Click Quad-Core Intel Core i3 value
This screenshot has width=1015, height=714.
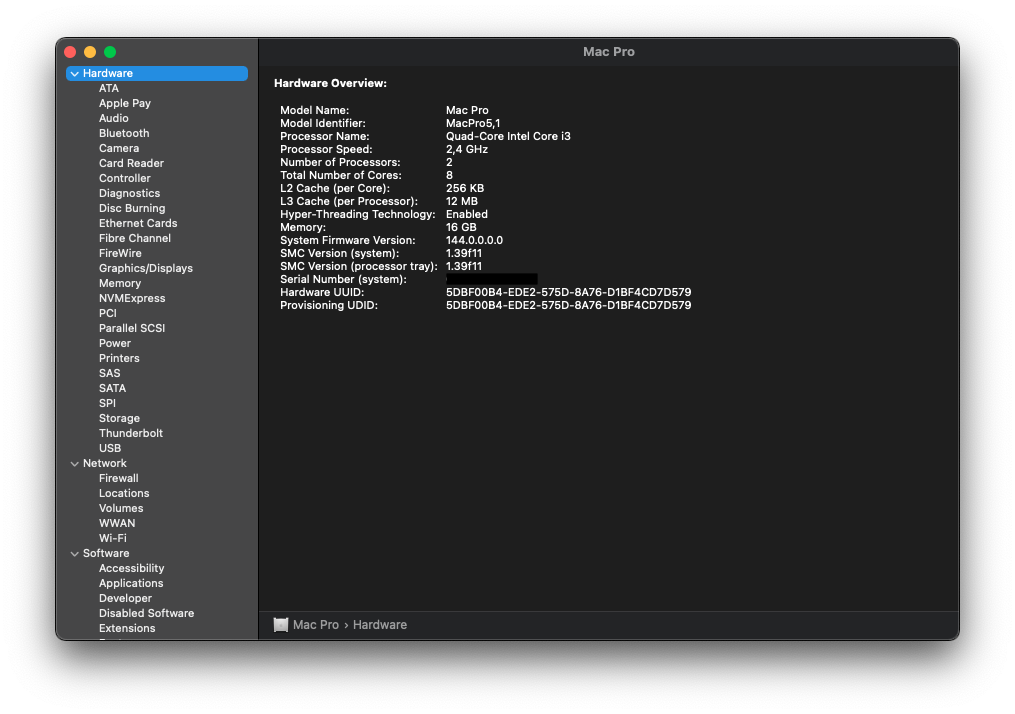tap(508, 136)
